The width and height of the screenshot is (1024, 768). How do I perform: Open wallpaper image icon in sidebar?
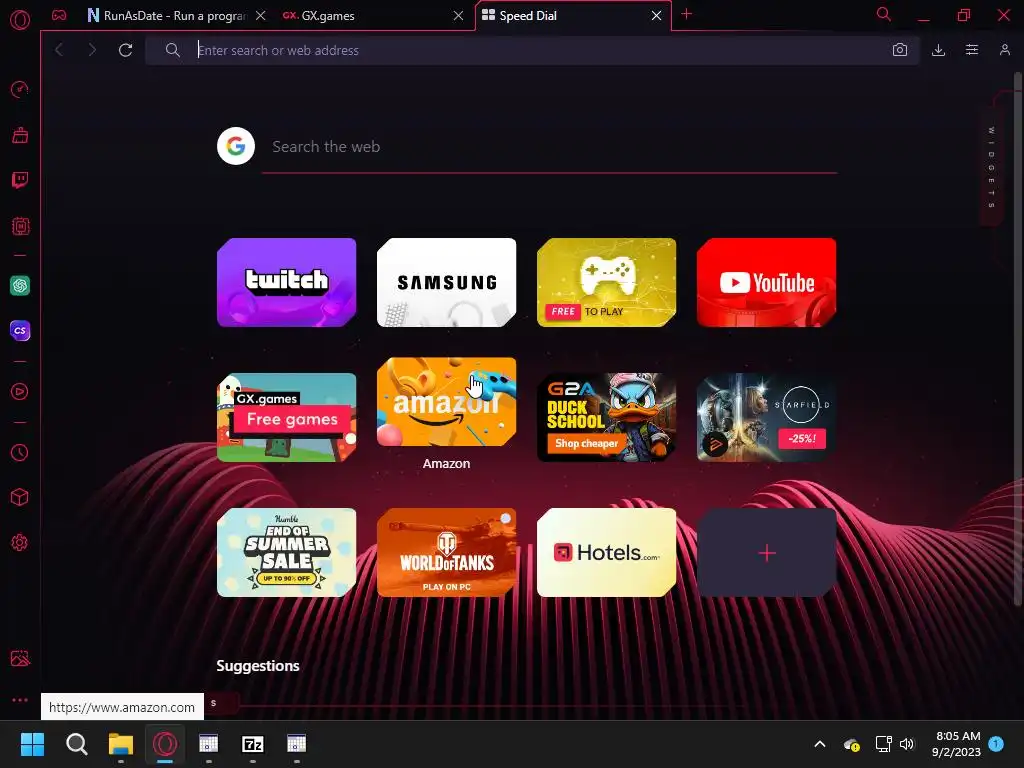[20, 658]
